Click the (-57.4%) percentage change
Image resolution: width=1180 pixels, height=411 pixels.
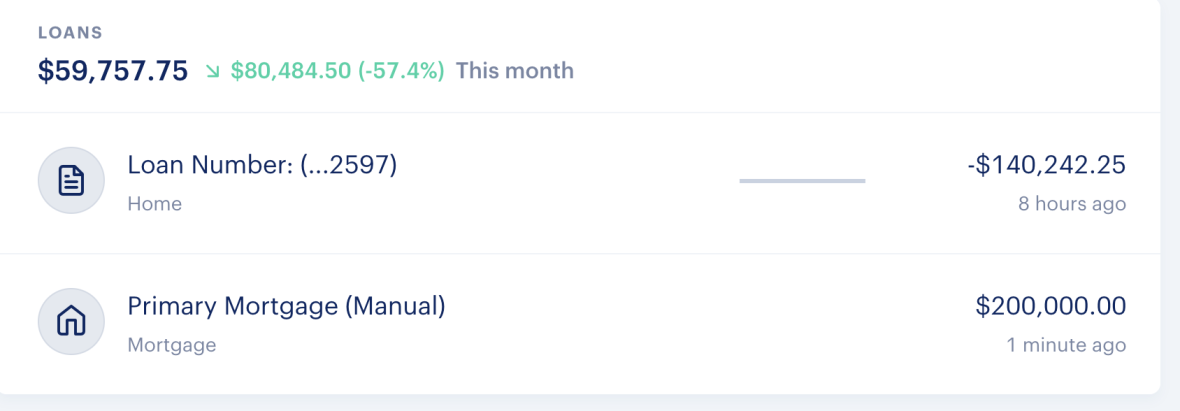[x=401, y=72]
